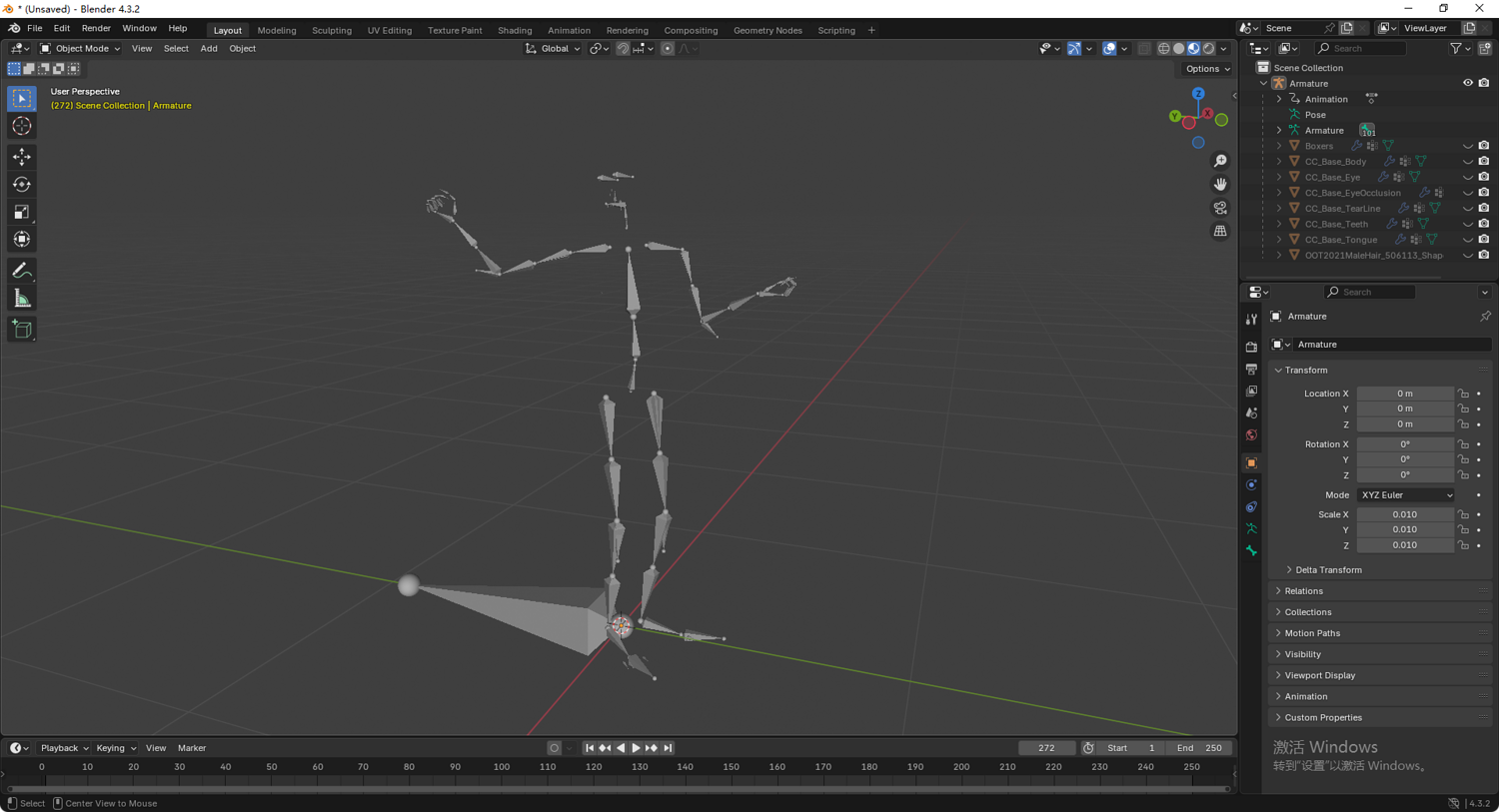This screenshot has height=812, width=1499.
Task: Open the Keying popover in the timeline
Action: tap(116, 748)
